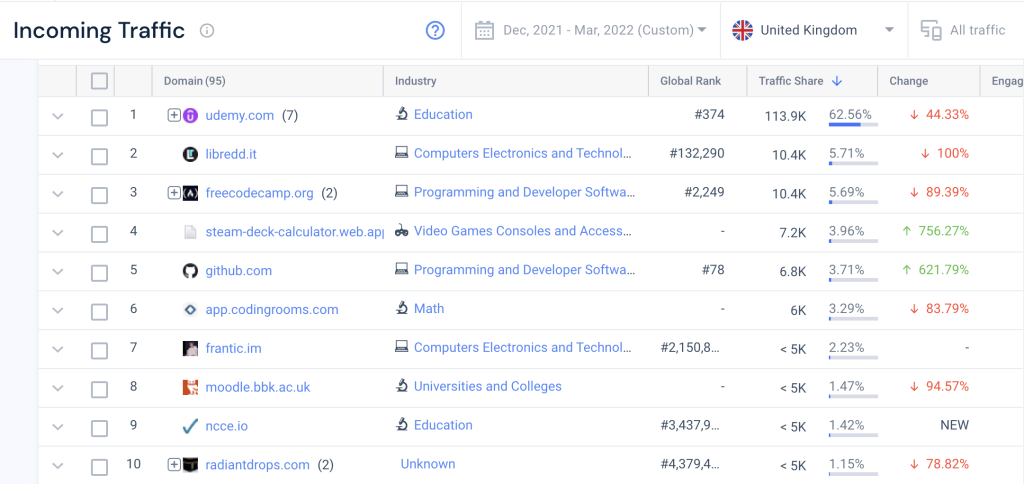Click info icon beside Incoming Traffic title
The image size is (1024, 484).
207,31
